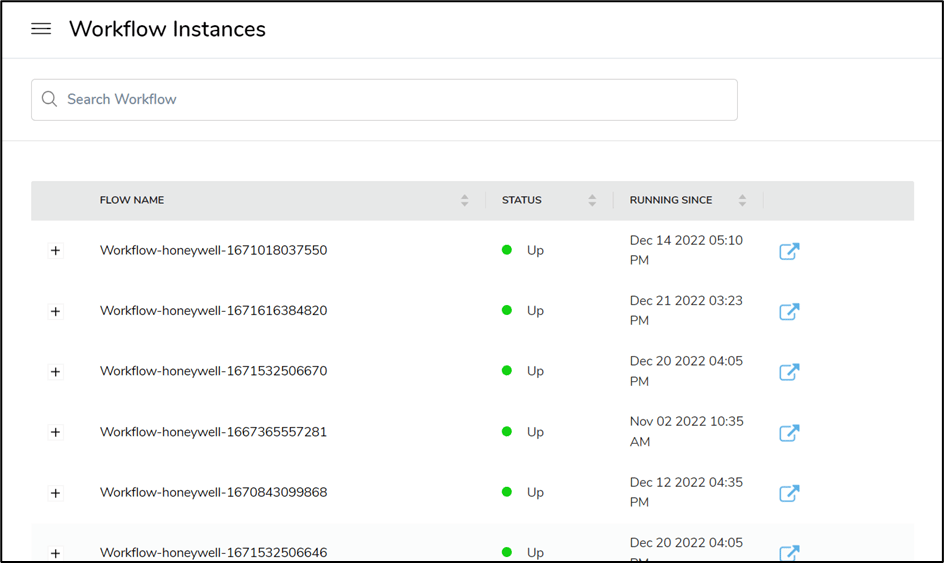
Task: Sort by Flow Name column arrows
Action: click(x=464, y=201)
